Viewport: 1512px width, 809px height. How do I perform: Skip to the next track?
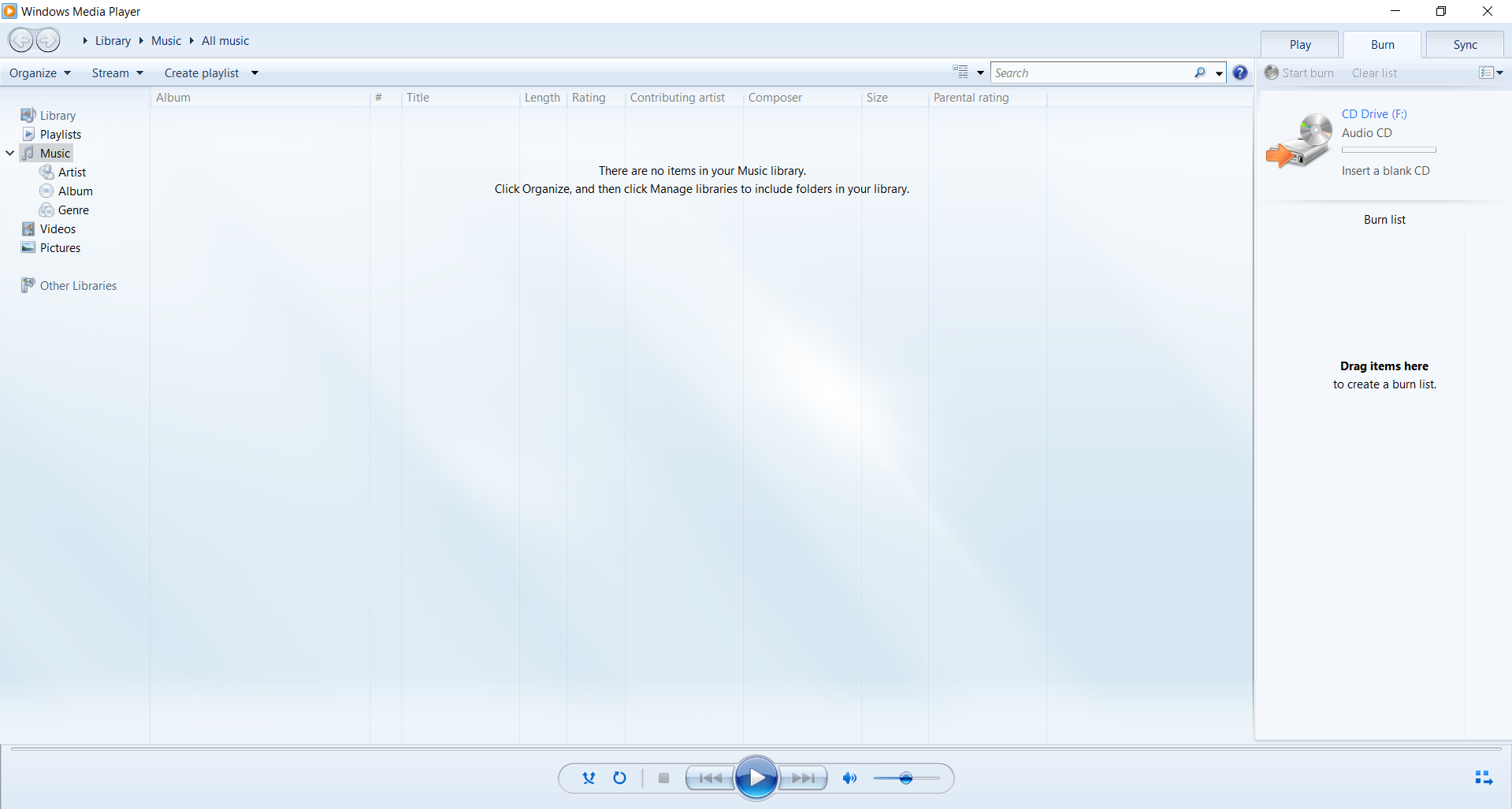click(804, 778)
